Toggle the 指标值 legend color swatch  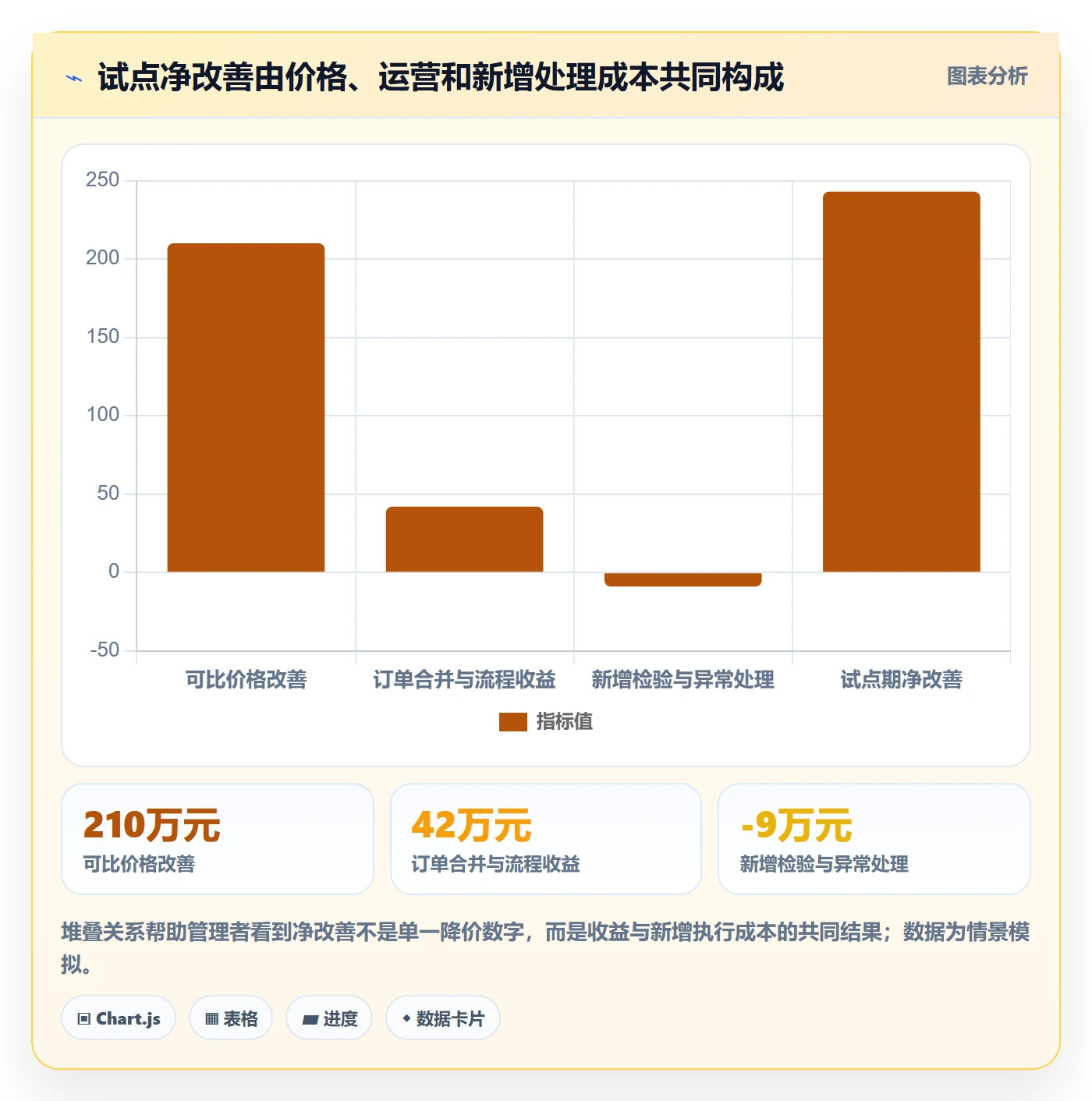point(513,722)
